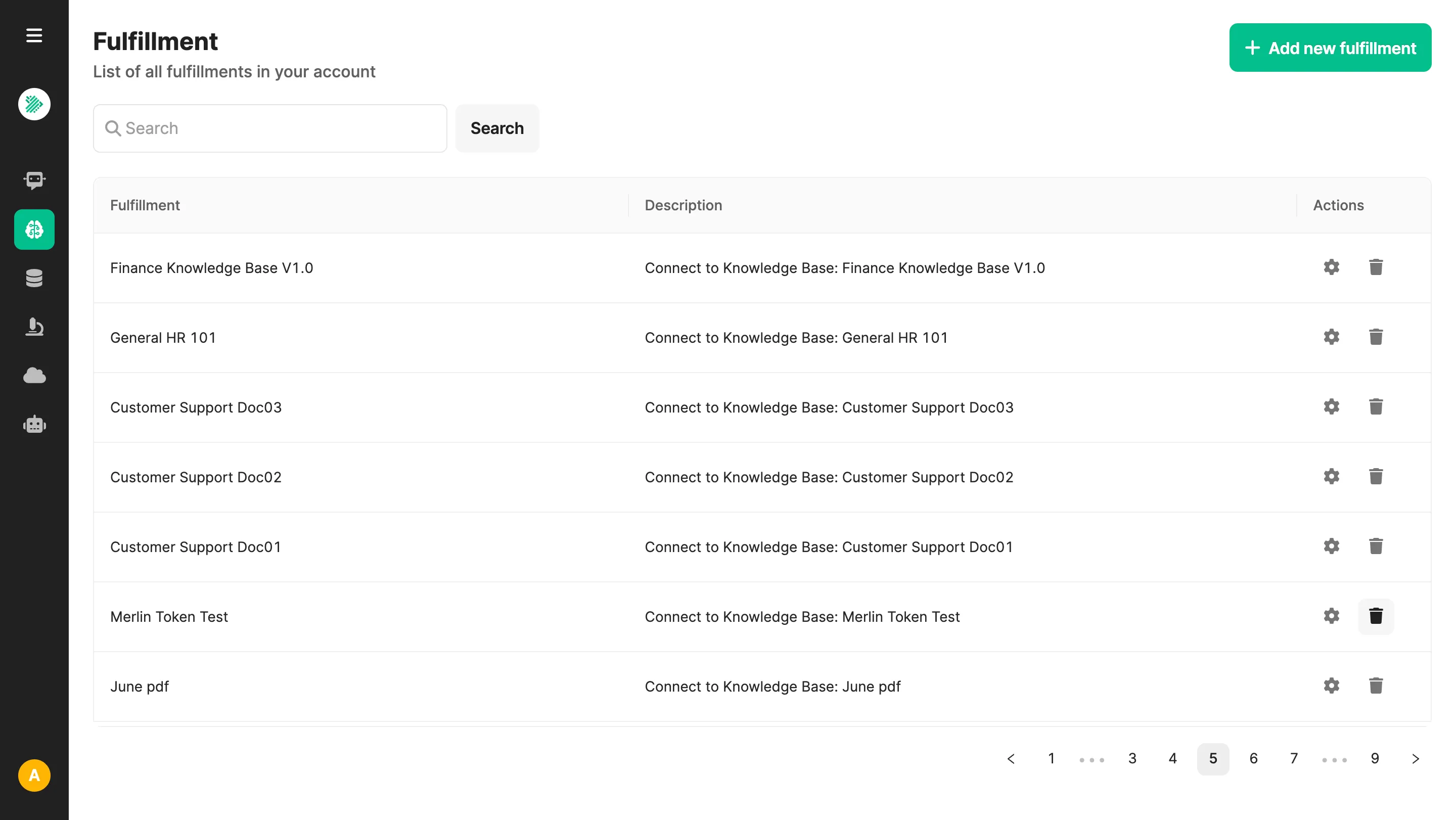This screenshot has height=820, width=1456.
Task: Jump forward pages via right ellipsis
Action: coord(1335,760)
